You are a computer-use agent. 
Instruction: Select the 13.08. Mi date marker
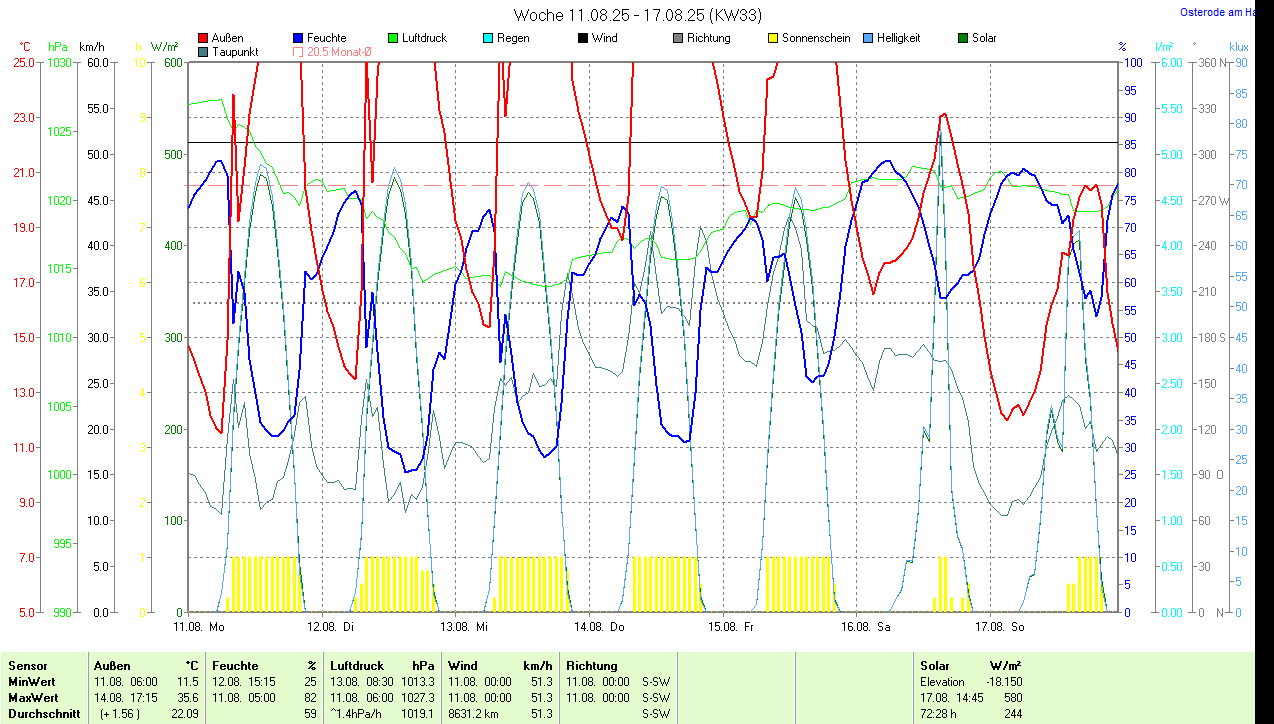[464, 627]
